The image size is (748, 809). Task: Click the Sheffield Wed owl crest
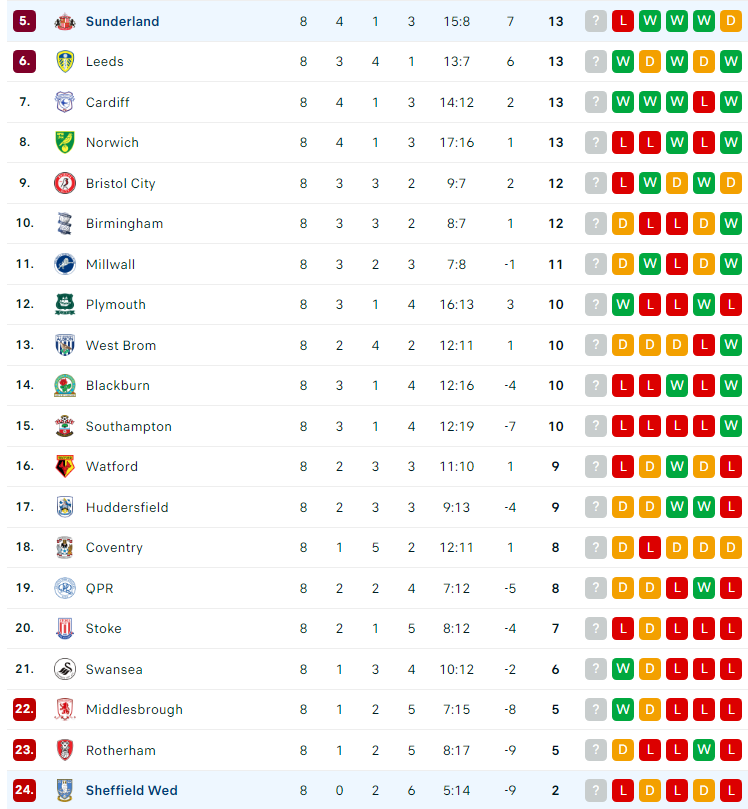click(x=65, y=790)
